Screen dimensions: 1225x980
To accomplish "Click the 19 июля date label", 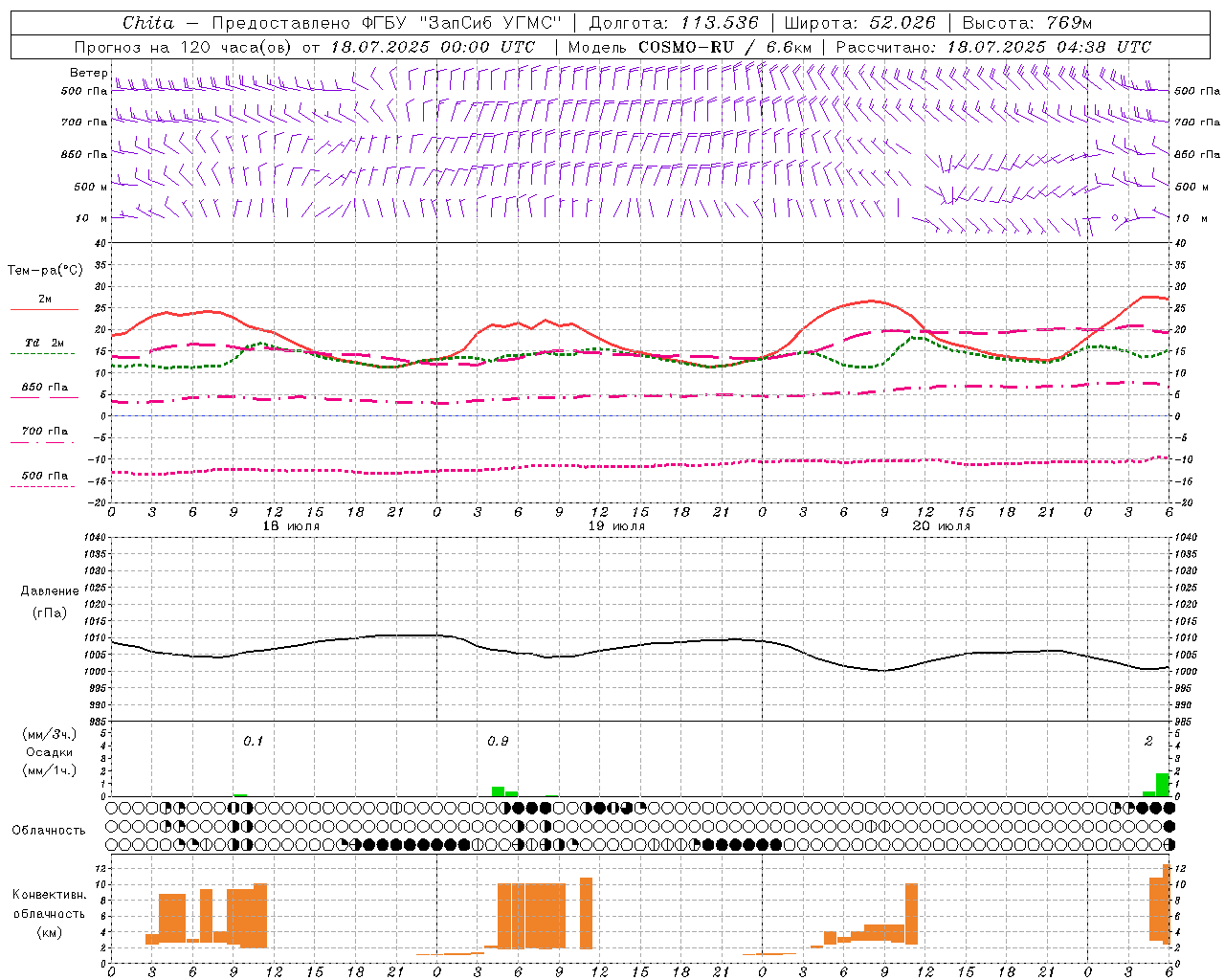I will (616, 526).
